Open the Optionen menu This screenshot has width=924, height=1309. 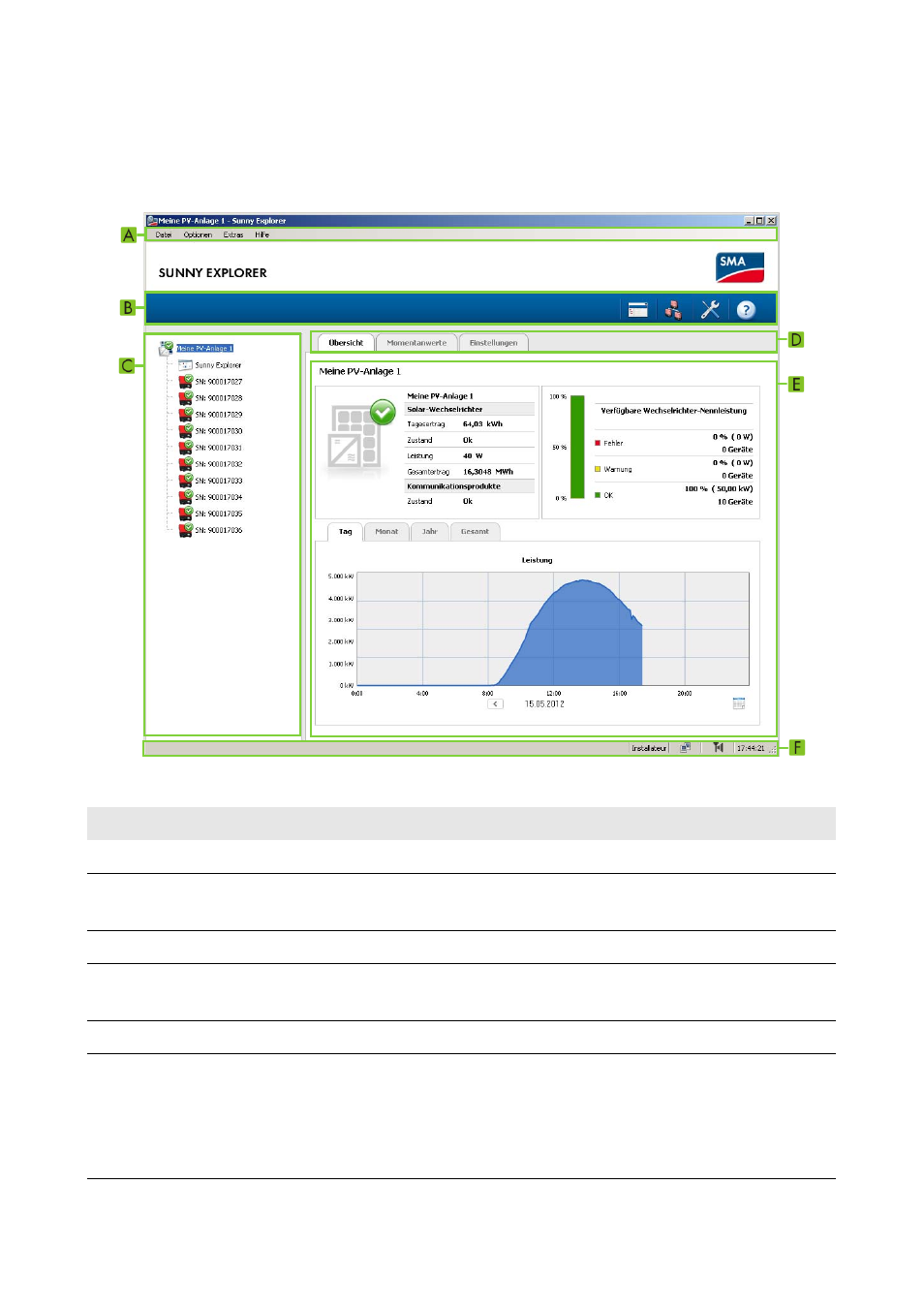tap(198, 234)
